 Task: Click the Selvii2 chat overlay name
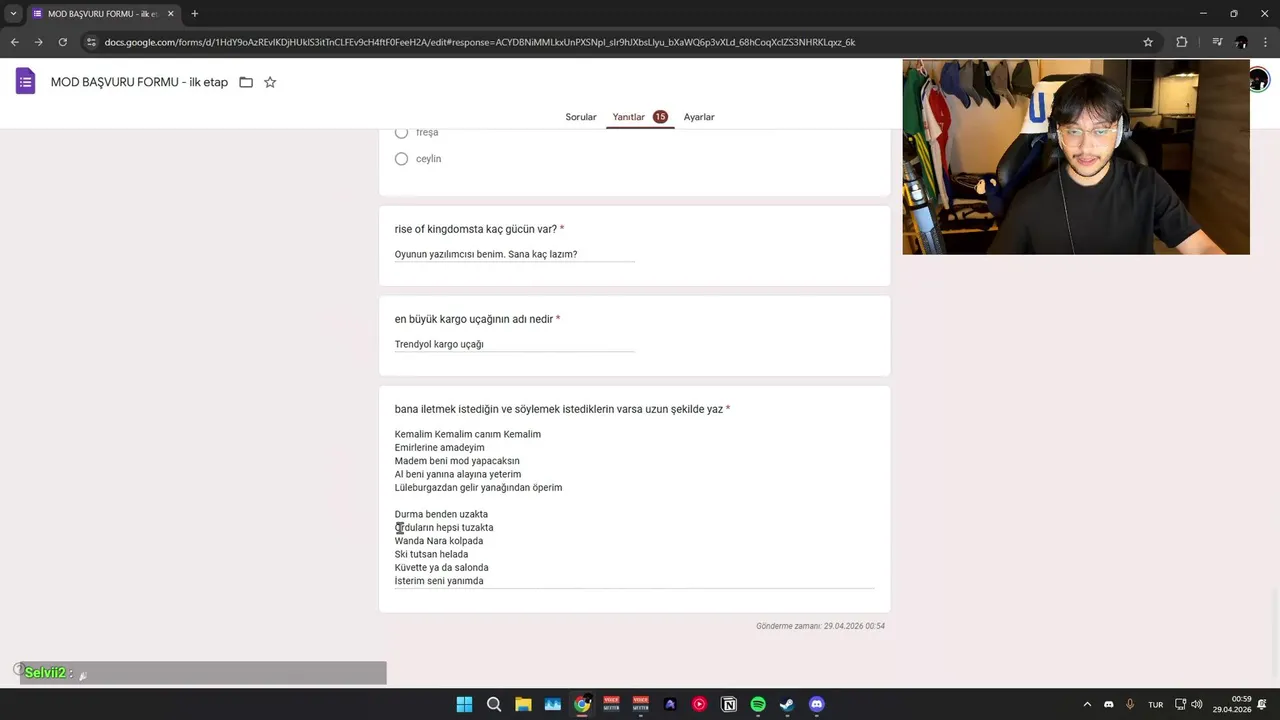45,673
